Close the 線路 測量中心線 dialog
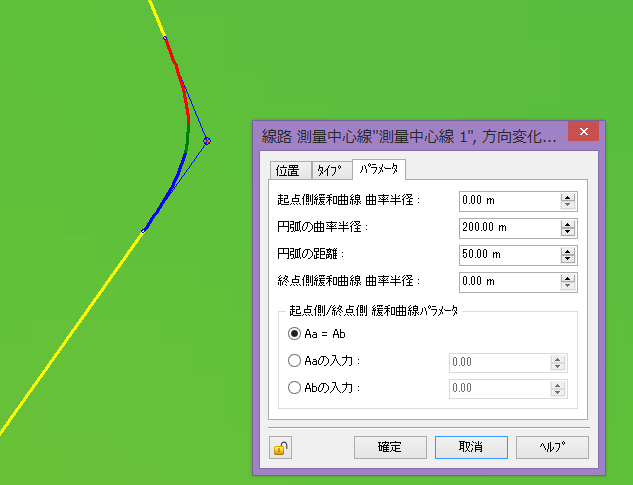The width and height of the screenshot is (633, 485). coord(583,131)
